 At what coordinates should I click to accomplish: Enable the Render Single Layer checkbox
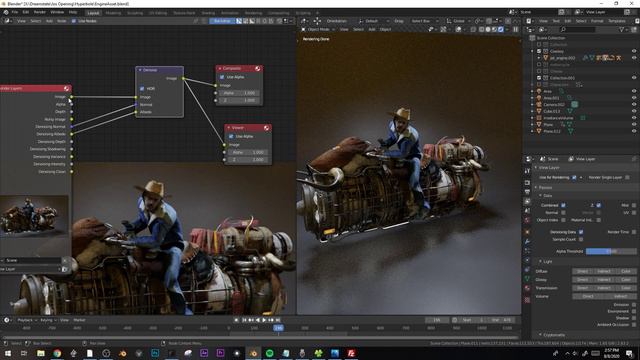tap(627, 178)
